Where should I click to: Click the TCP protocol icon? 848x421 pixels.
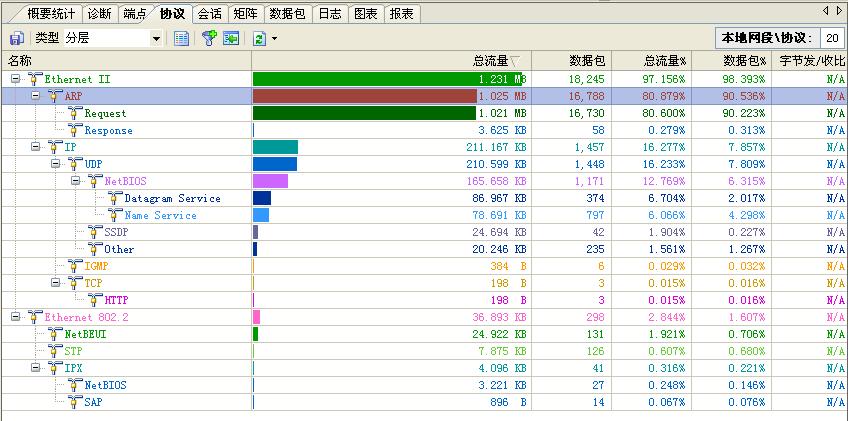click(x=75, y=282)
